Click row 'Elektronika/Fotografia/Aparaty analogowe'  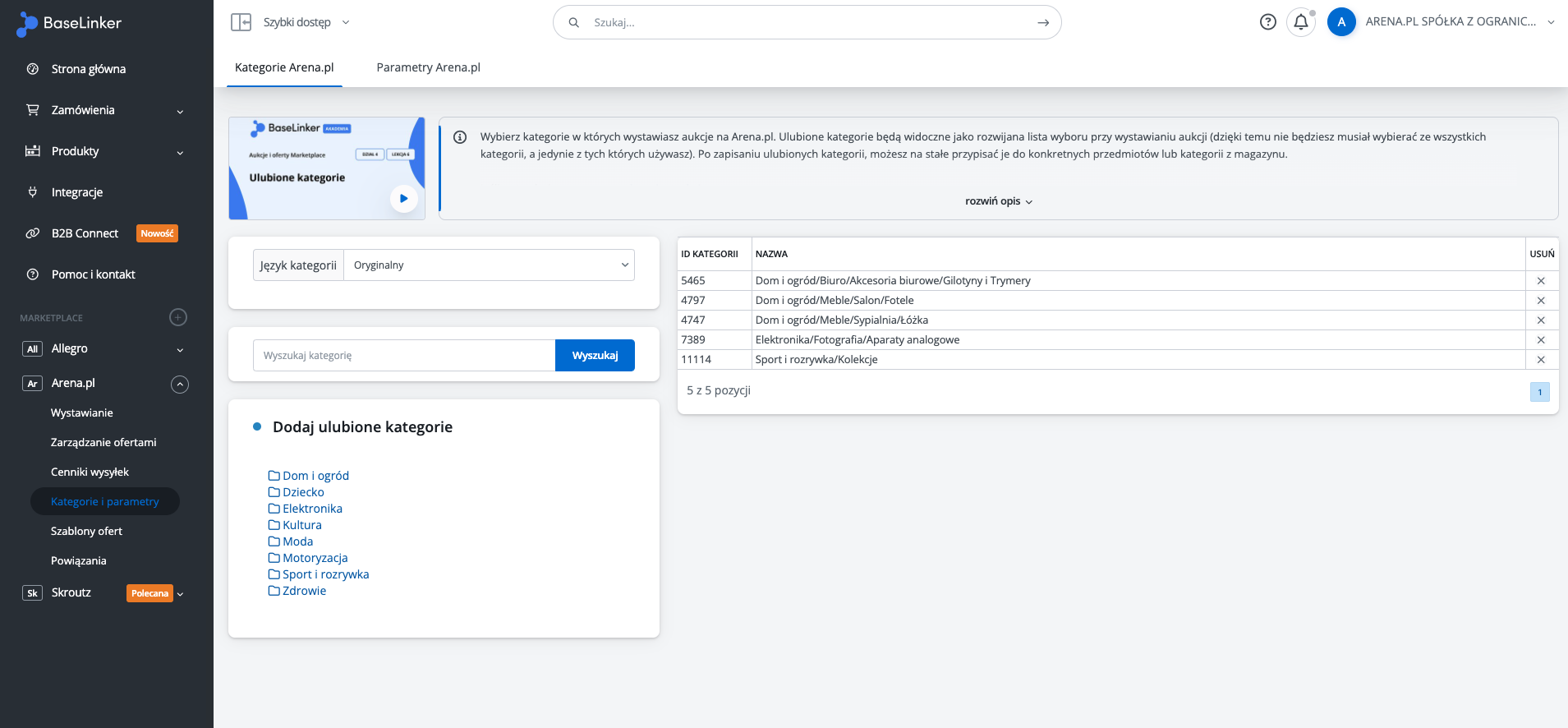tap(1117, 340)
